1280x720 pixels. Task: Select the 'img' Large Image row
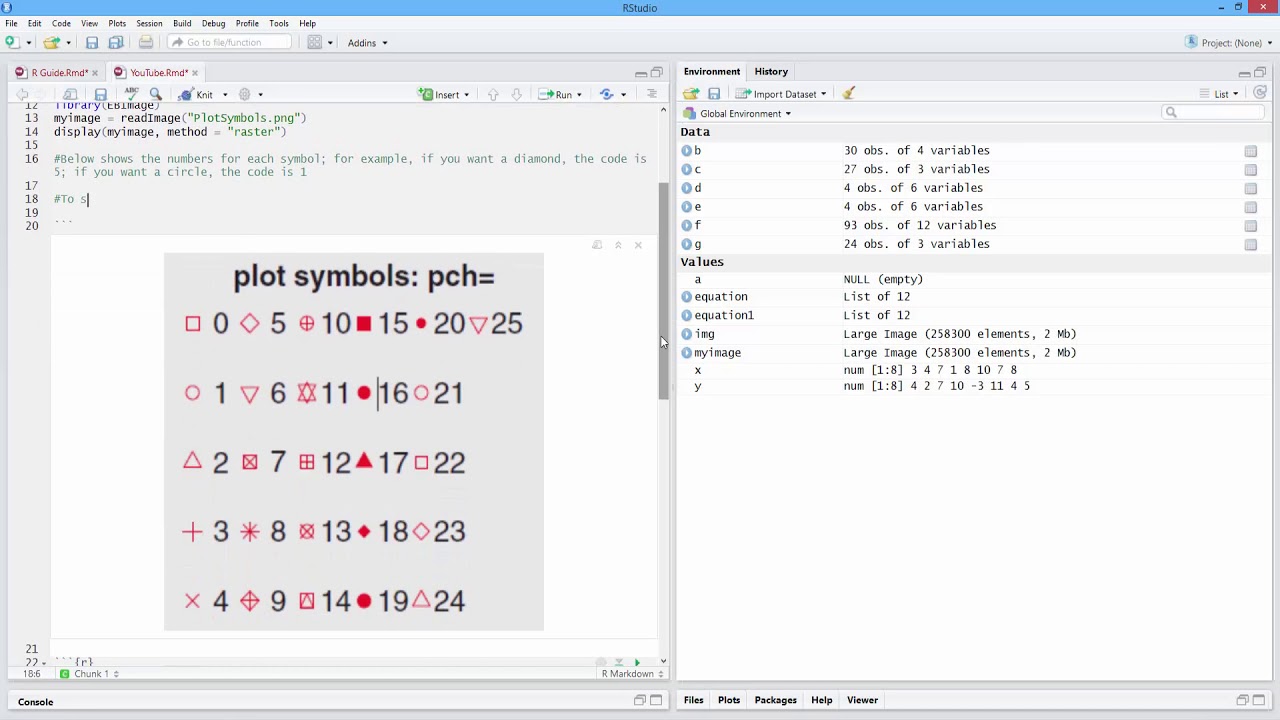973,334
